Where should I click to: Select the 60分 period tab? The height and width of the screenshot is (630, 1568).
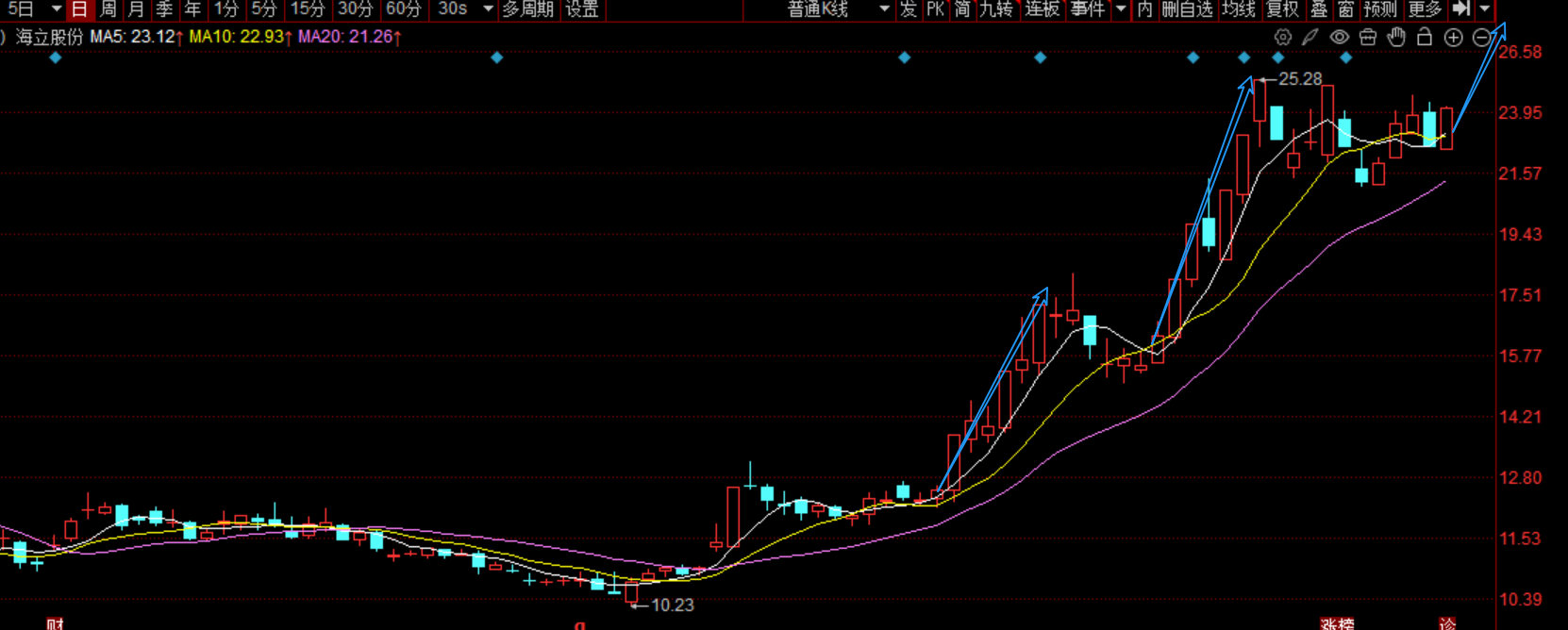tap(404, 8)
